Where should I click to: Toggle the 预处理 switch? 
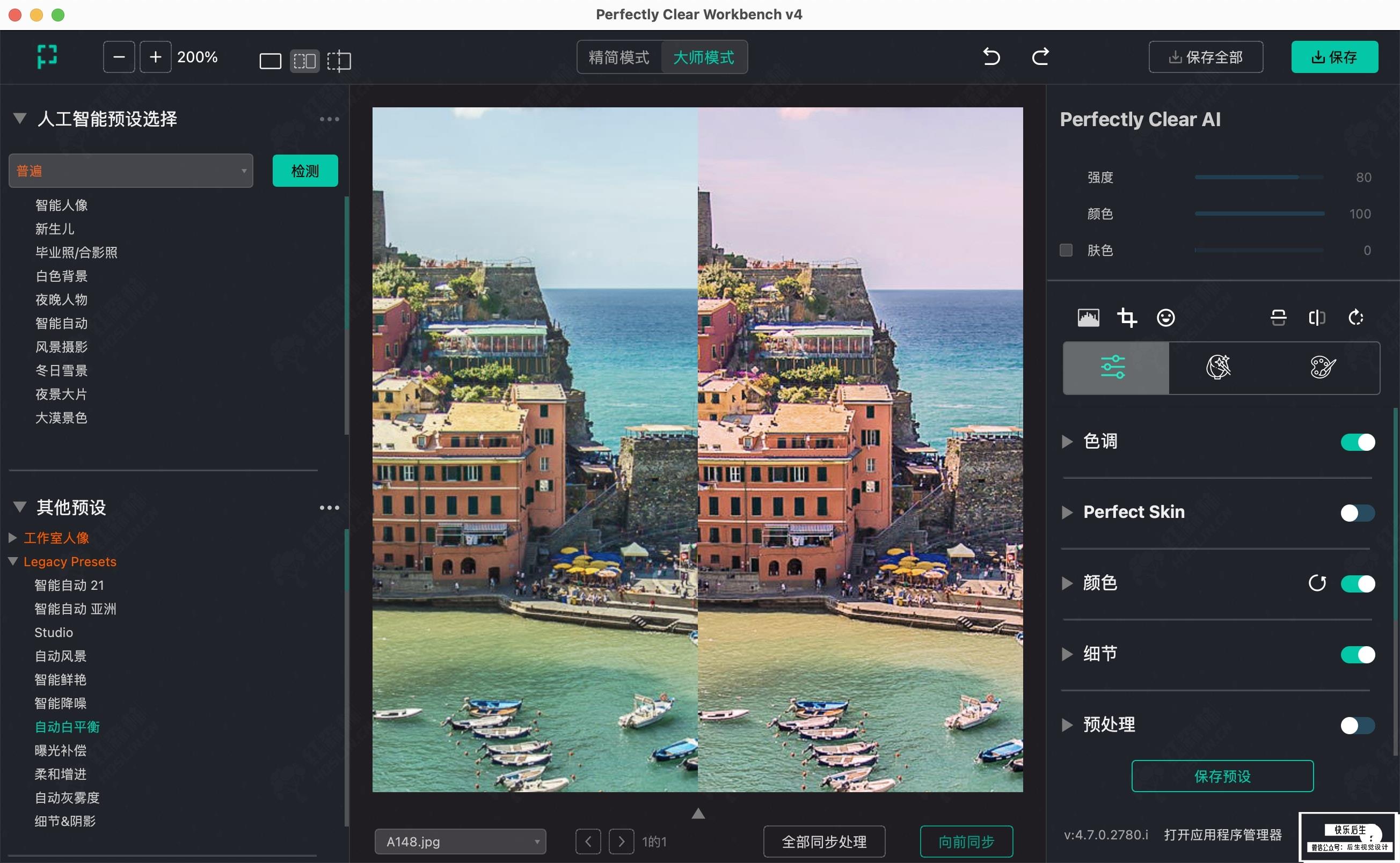[x=1358, y=726]
